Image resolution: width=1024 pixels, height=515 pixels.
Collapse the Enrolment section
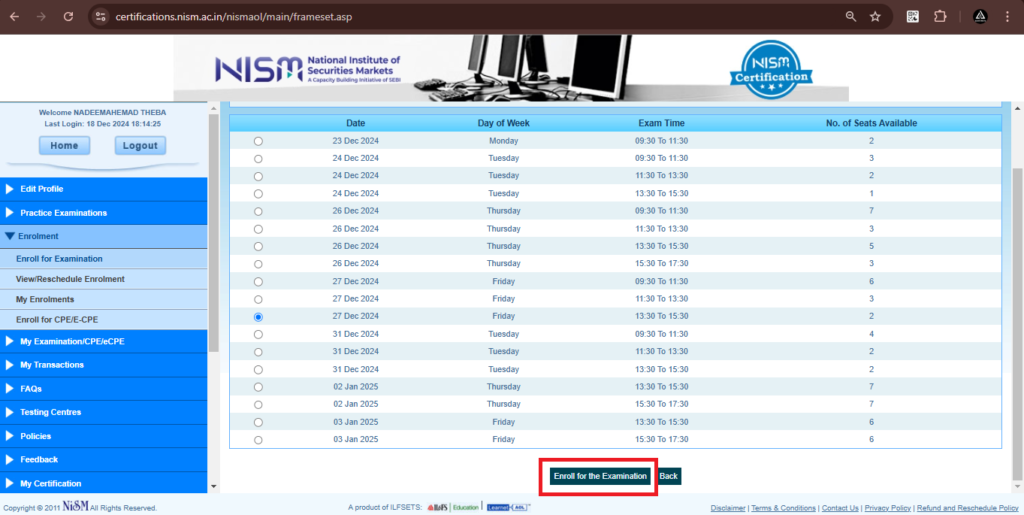point(104,236)
